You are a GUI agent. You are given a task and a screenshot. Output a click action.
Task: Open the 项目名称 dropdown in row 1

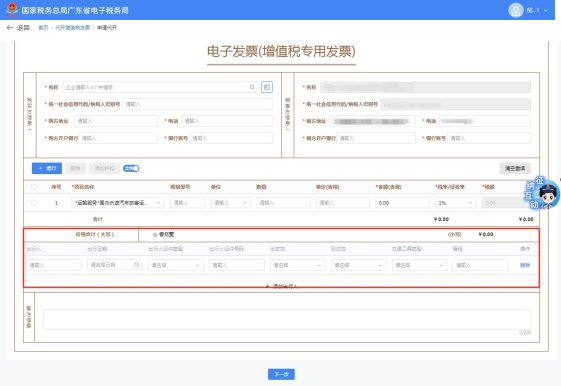(x=118, y=202)
